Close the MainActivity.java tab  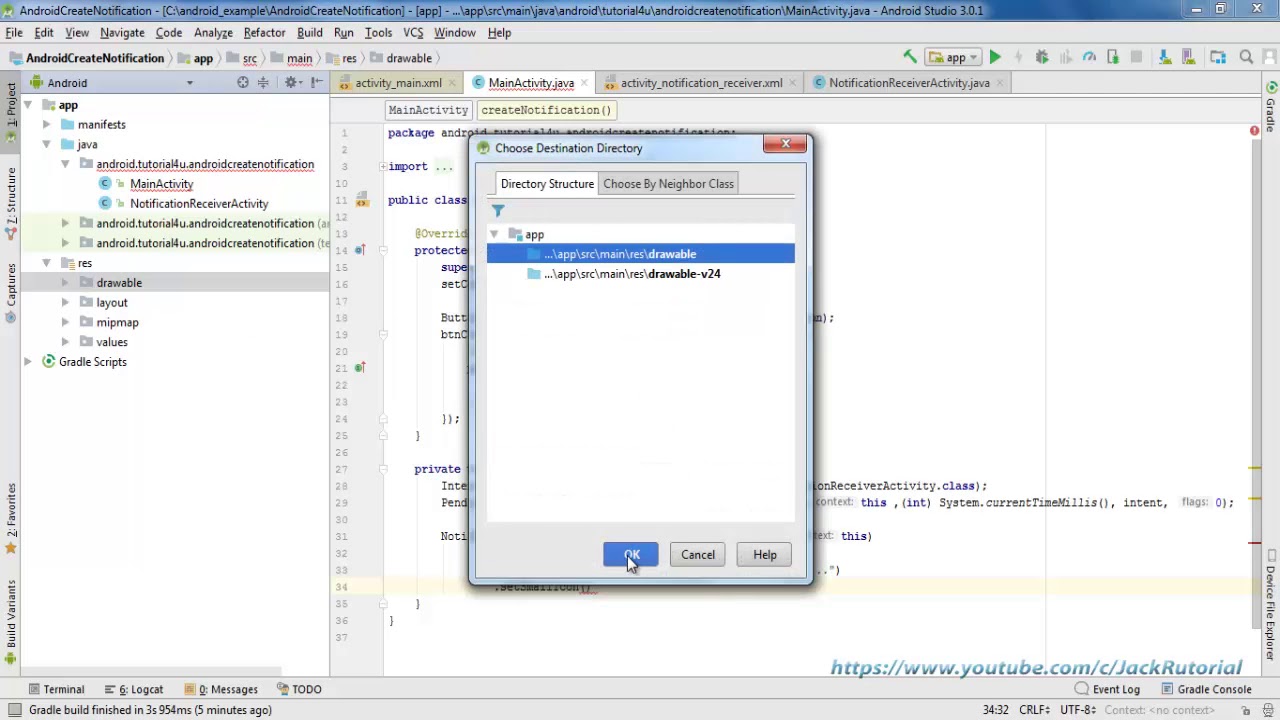585,83
